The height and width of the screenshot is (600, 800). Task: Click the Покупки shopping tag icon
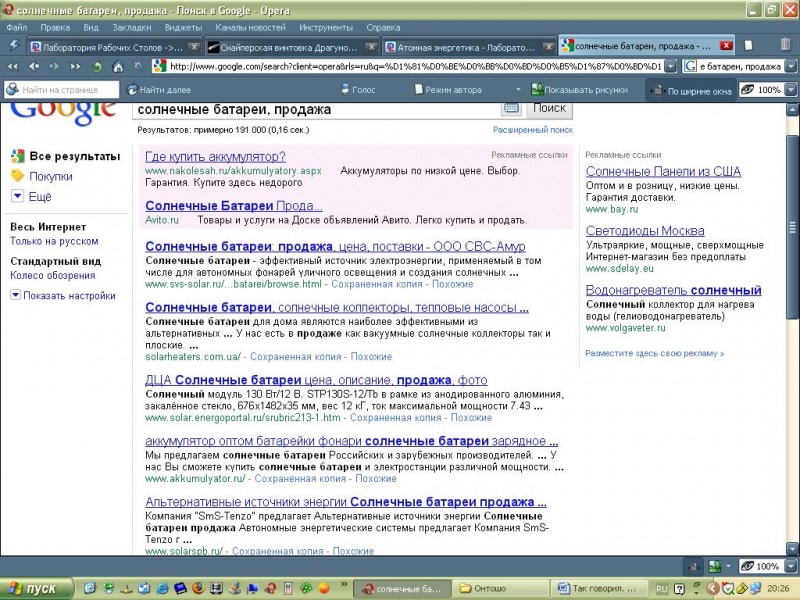[x=17, y=176]
